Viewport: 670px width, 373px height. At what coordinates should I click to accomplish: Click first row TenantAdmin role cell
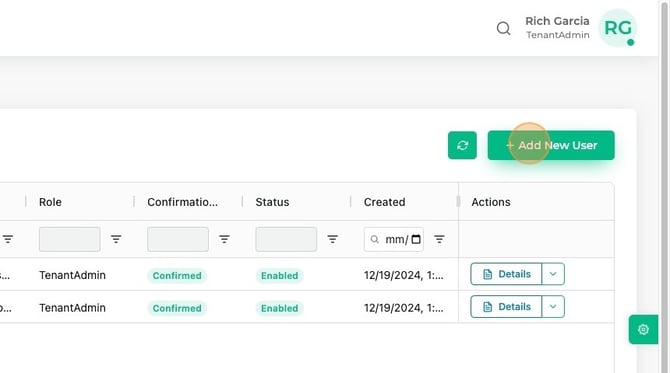pos(72,275)
